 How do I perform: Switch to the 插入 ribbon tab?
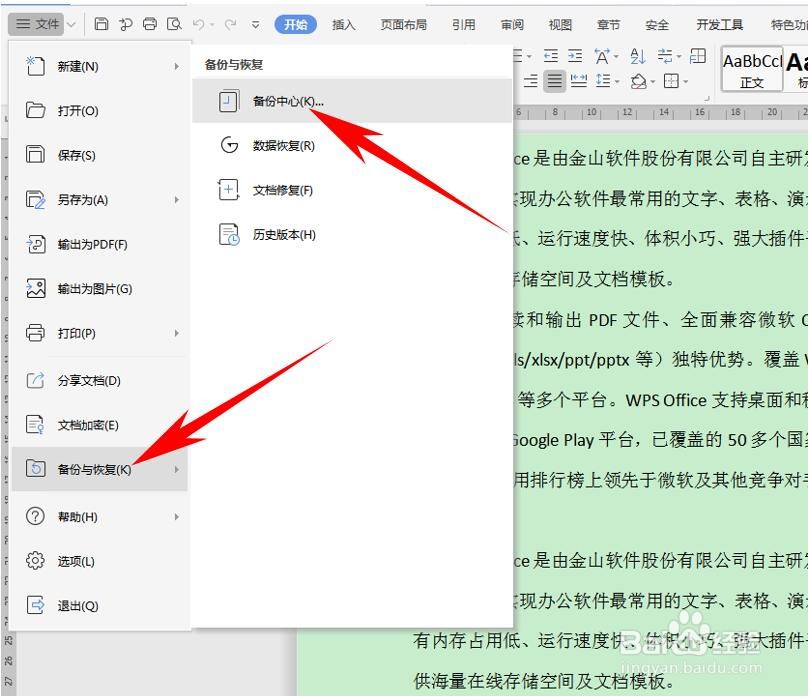tap(344, 24)
